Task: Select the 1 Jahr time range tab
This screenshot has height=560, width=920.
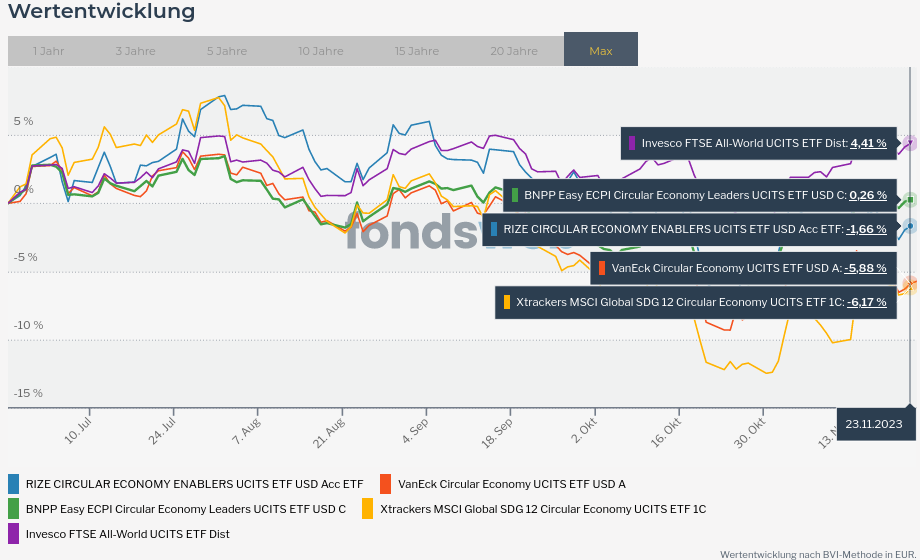Action: point(49,51)
